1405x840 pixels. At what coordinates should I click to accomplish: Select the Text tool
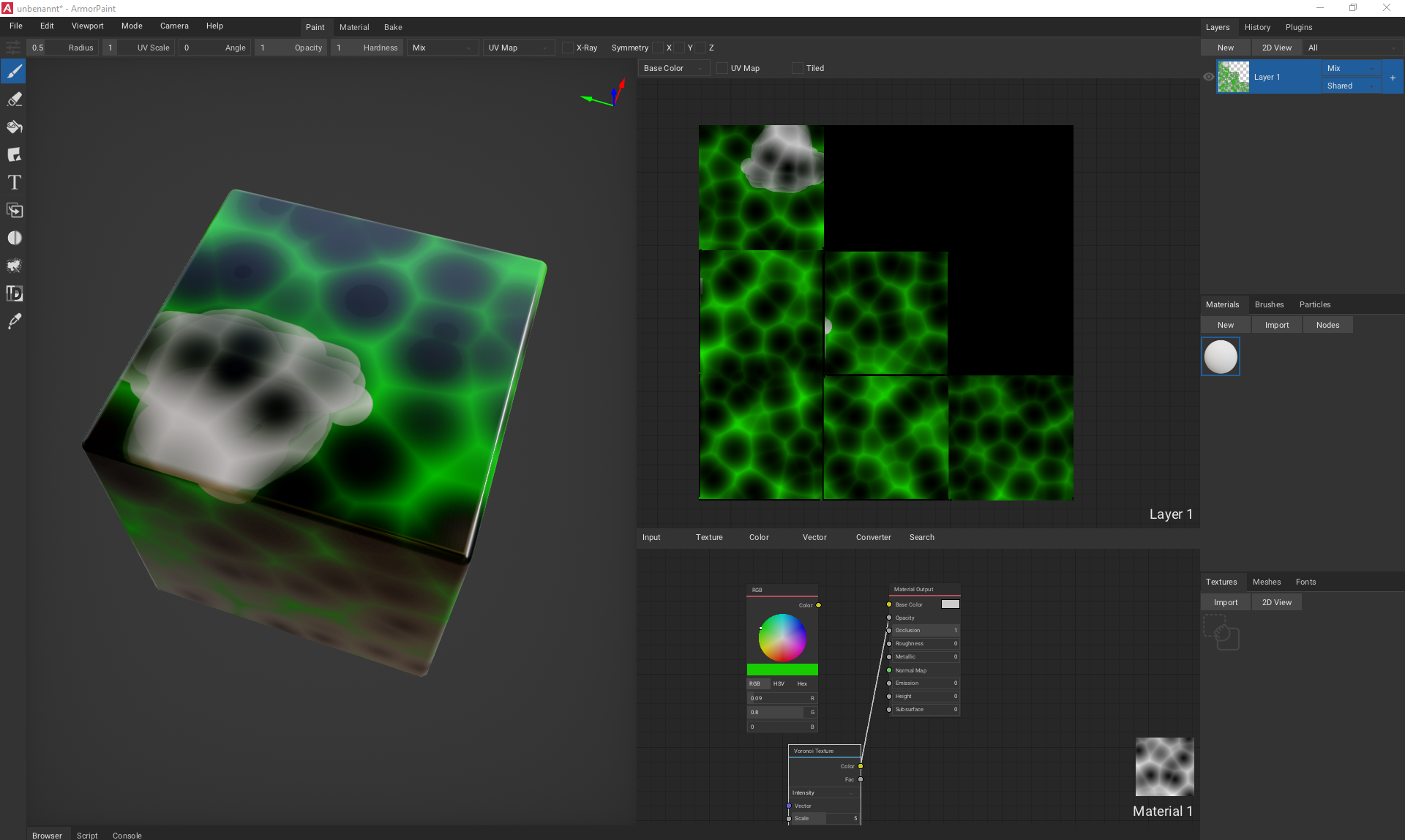(14, 182)
